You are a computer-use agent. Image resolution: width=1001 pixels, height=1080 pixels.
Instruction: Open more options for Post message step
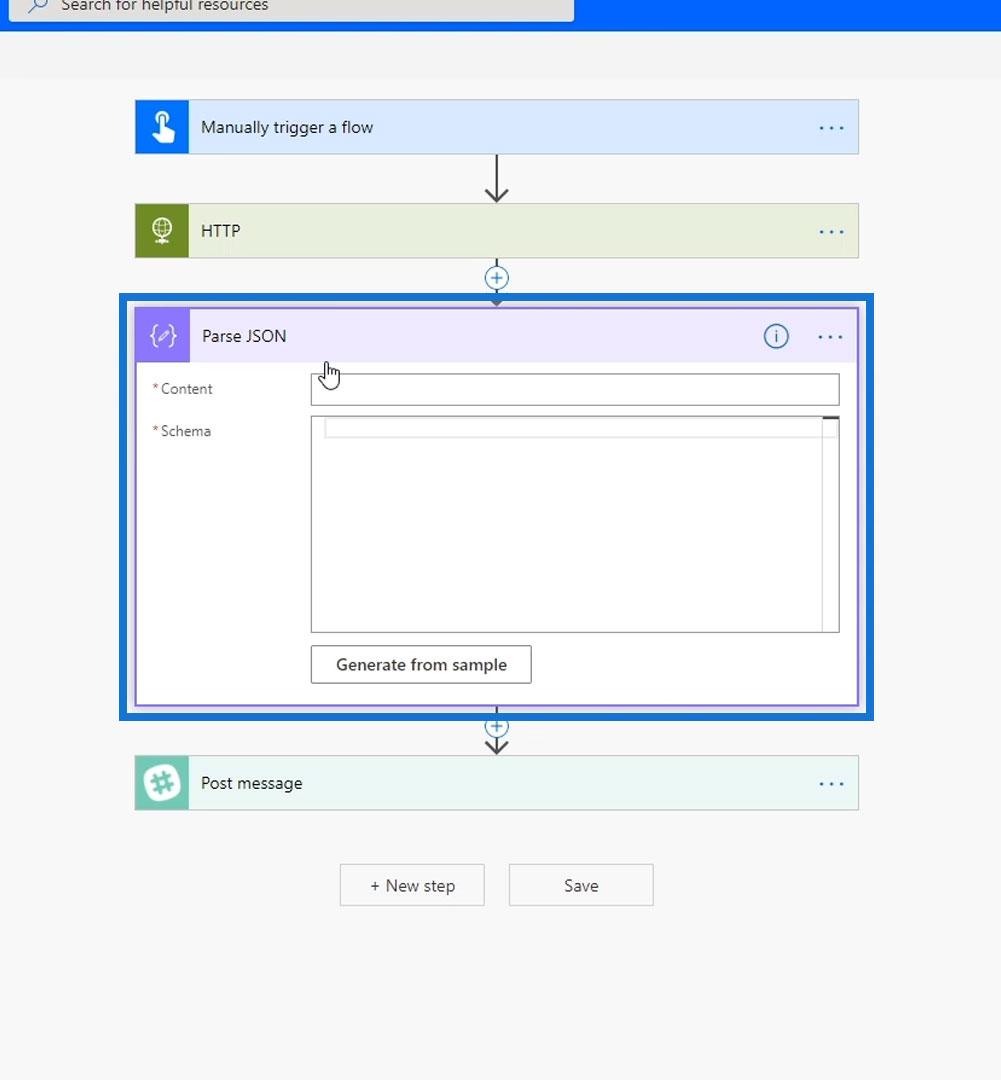[x=831, y=784]
